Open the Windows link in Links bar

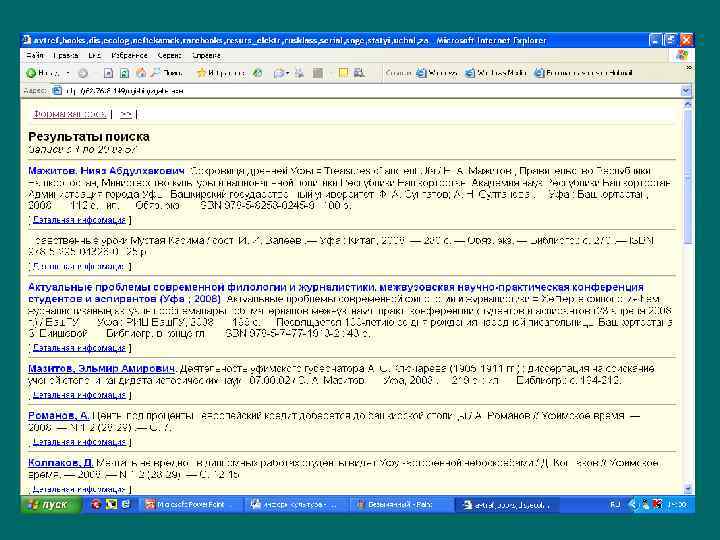[x=437, y=73]
